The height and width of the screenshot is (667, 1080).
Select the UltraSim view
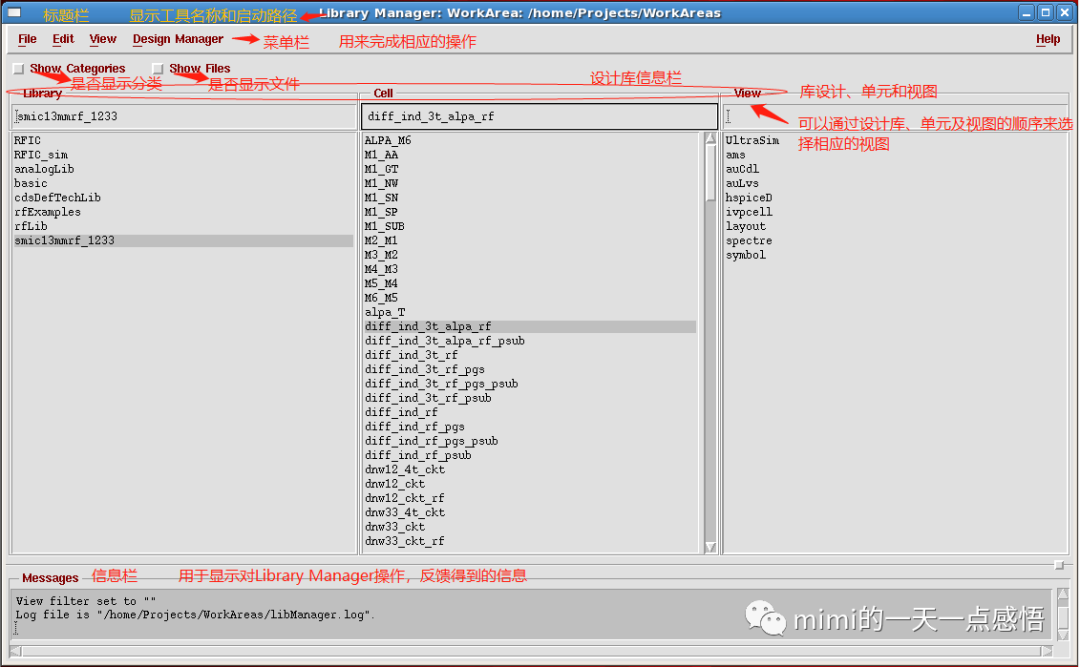point(752,141)
